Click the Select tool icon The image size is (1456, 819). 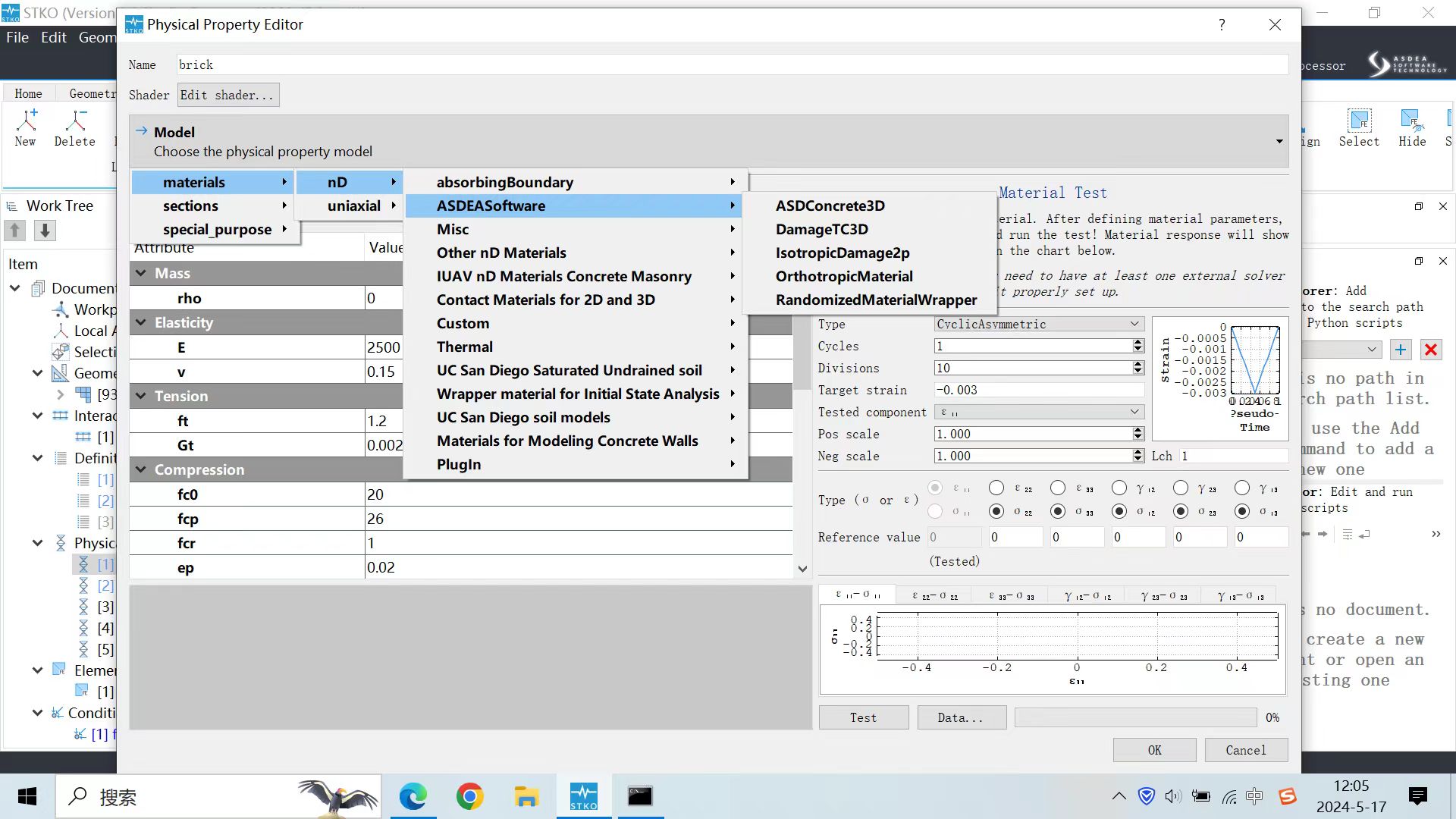pos(1359,121)
